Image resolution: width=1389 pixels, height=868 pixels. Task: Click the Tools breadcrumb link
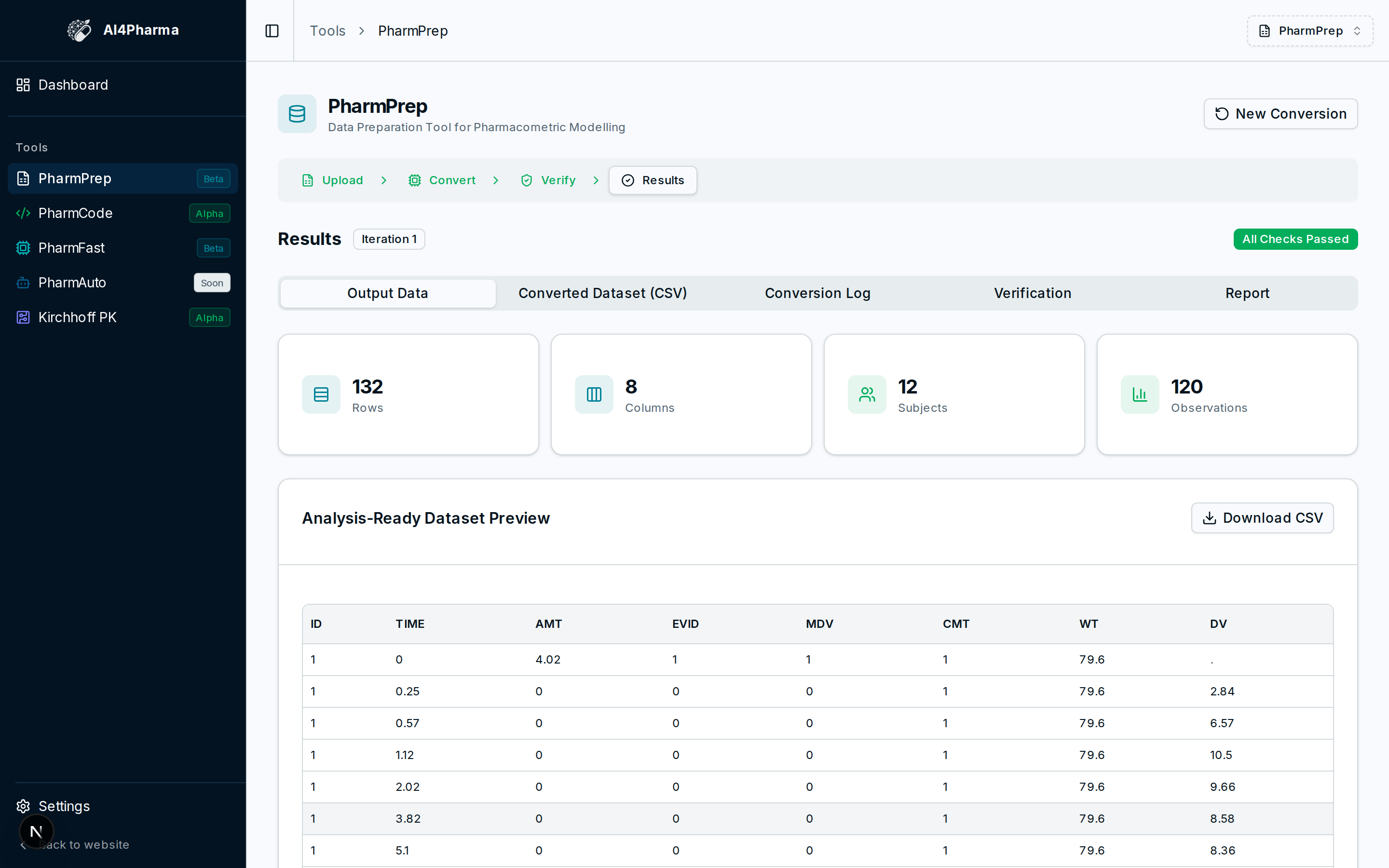click(328, 31)
